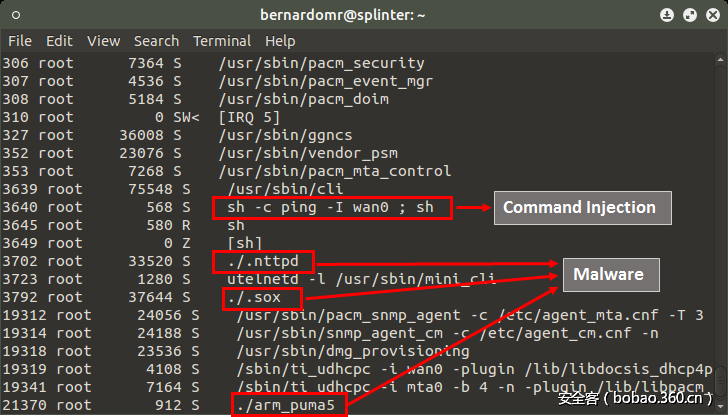The width and height of the screenshot is (728, 417).
Task: Click the text /usr/sbin/ggncs
Action: [x=286, y=135]
